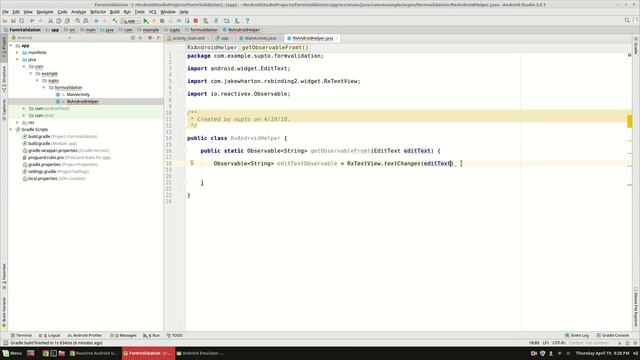Screen dimensions: 640x360
Task: Click the Paste toolbar icon
Action: point(67,20)
